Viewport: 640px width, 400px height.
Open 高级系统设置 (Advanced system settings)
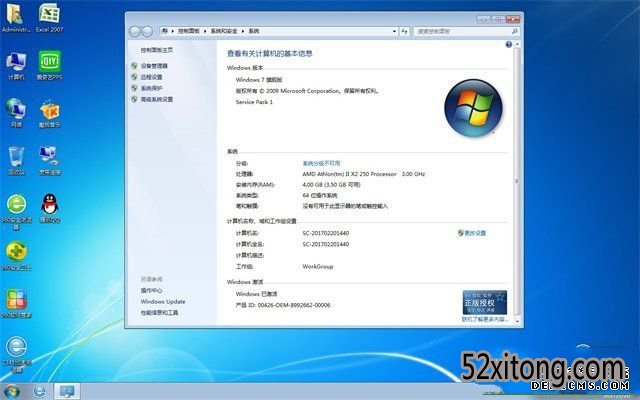coord(157,99)
